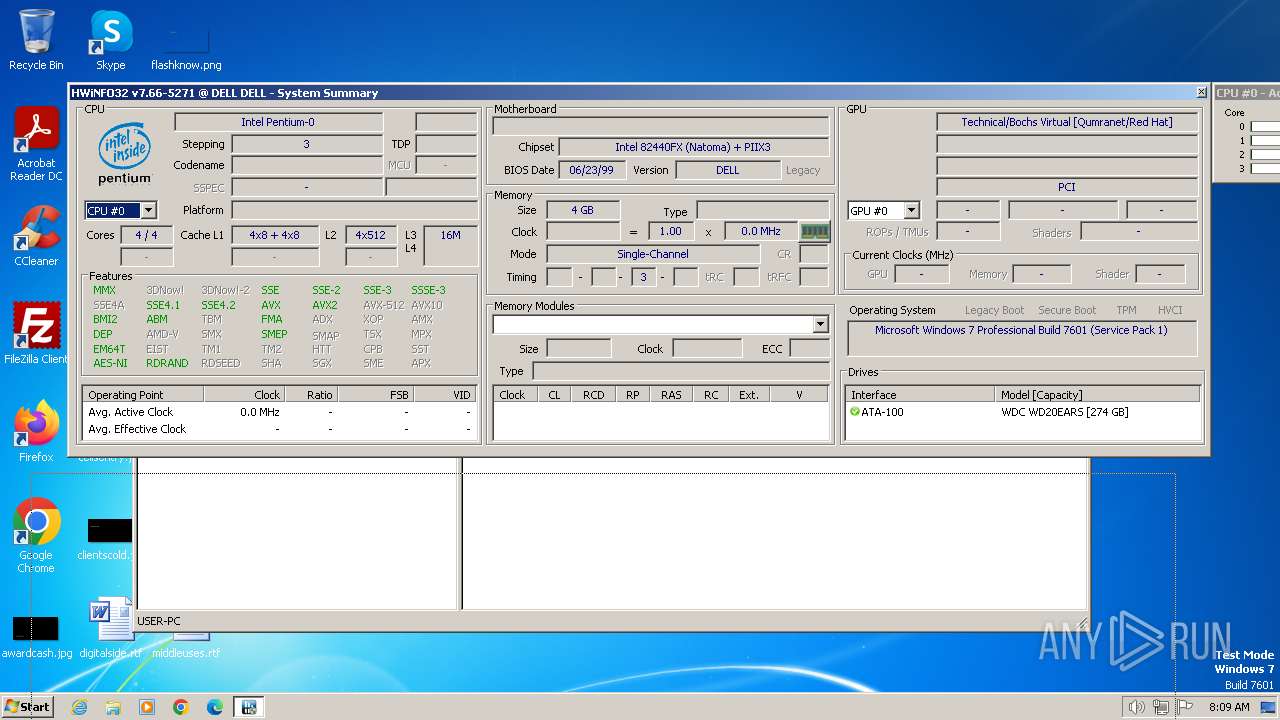1280x720 pixels.
Task: Click the Technical/Bochs Virtual GPU name field
Action: tap(1066, 122)
